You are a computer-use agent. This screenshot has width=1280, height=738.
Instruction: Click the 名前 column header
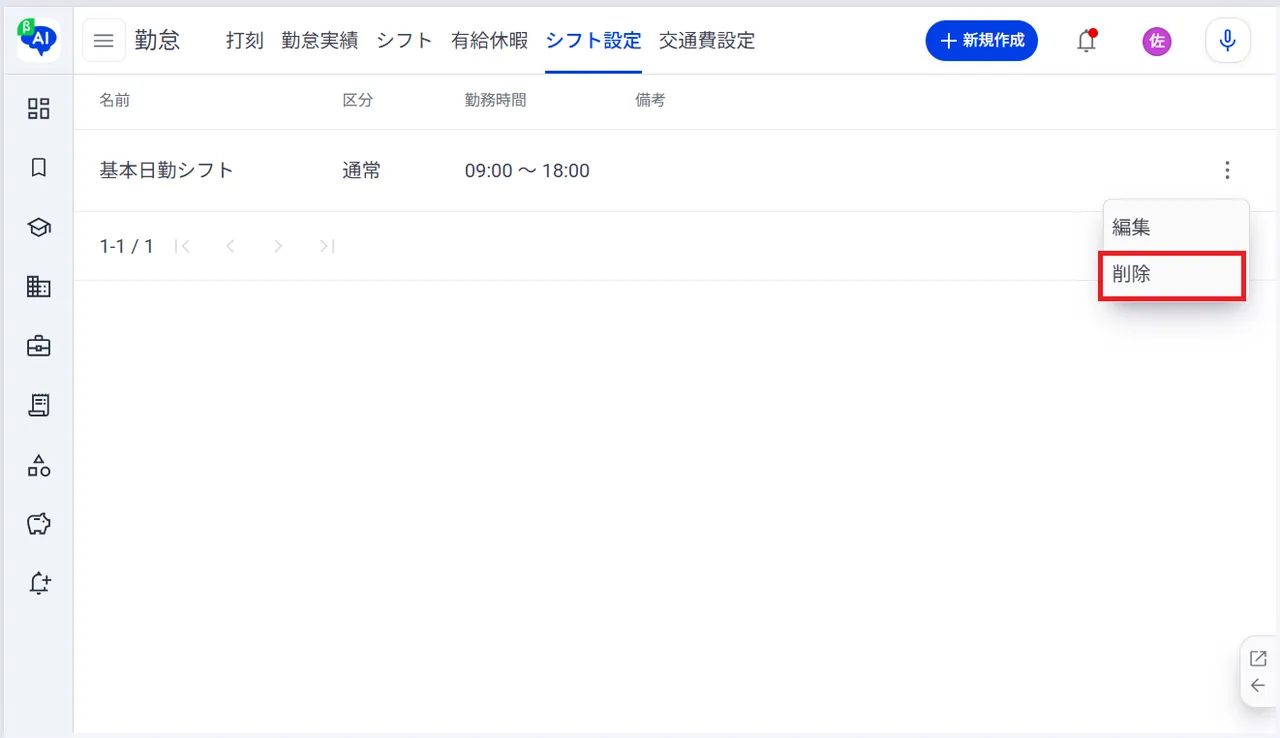[115, 100]
